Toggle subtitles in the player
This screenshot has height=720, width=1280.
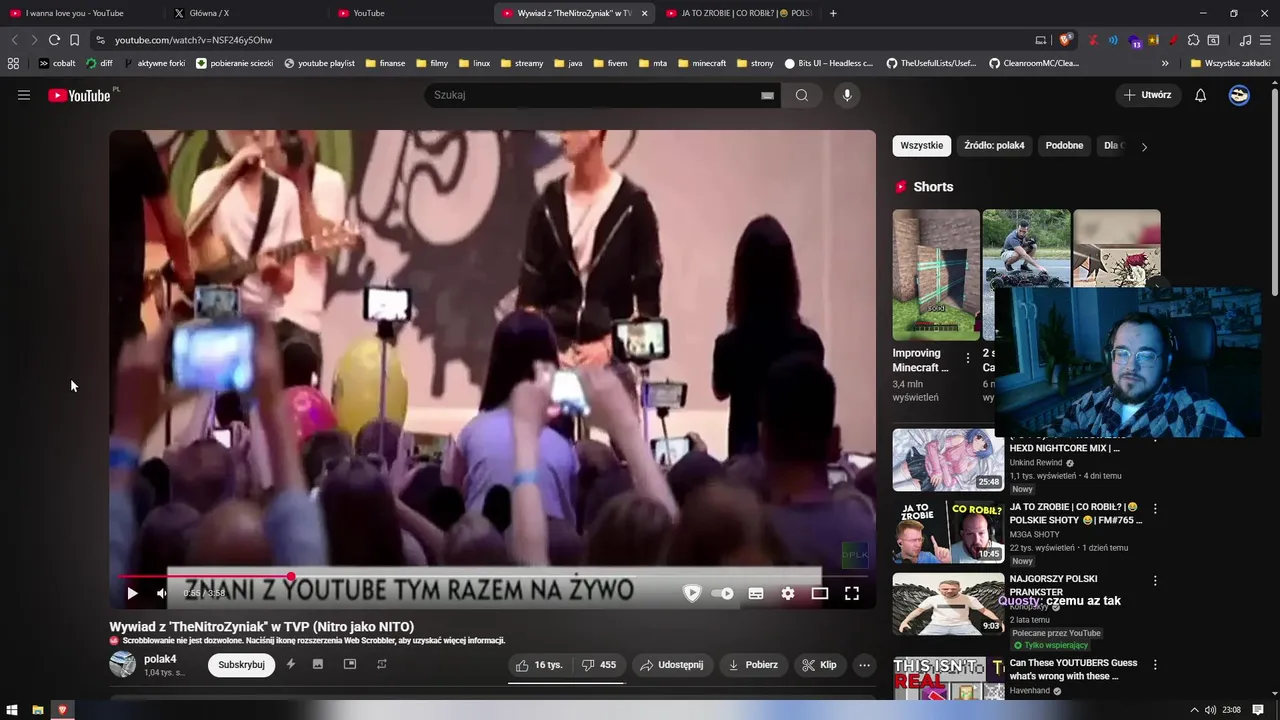756,593
